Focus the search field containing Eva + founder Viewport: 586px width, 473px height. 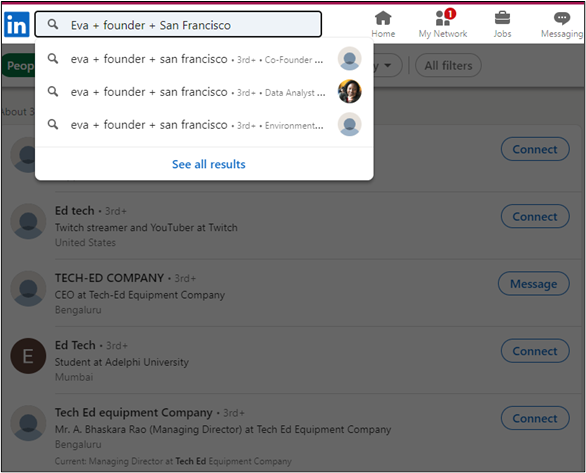(x=178, y=24)
